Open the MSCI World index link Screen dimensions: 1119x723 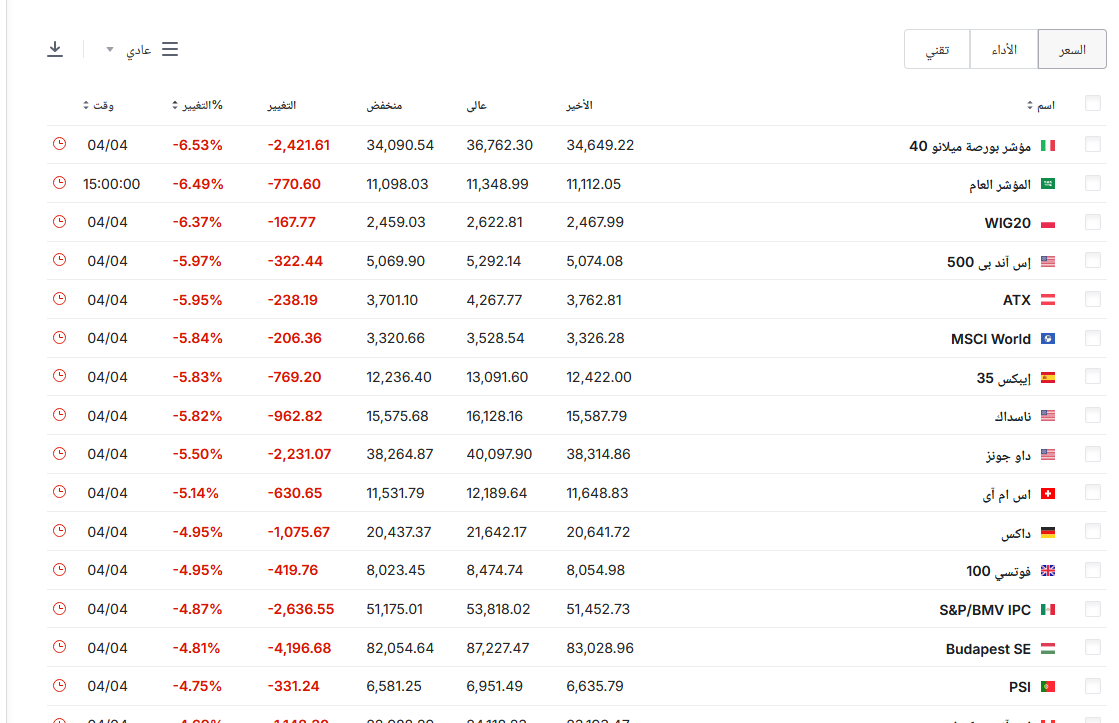991,339
